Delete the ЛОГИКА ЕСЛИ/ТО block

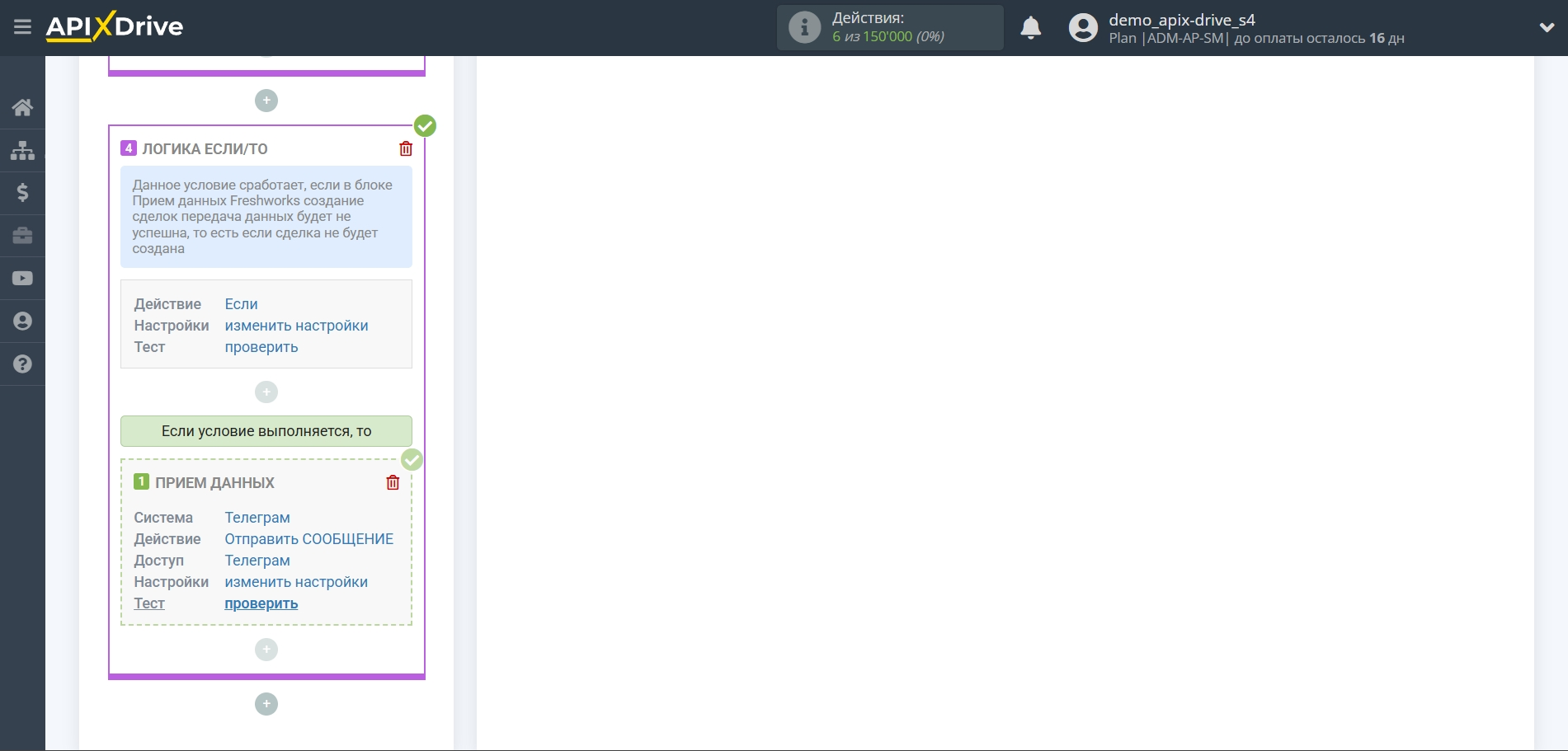406,149
